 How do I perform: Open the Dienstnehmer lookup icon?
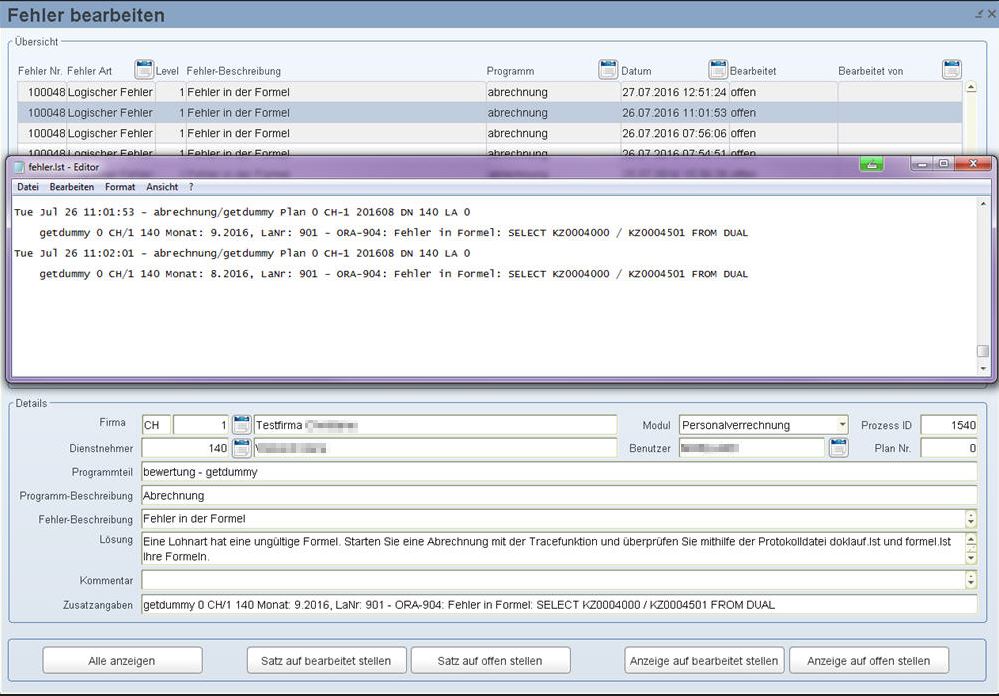(241, 448)
